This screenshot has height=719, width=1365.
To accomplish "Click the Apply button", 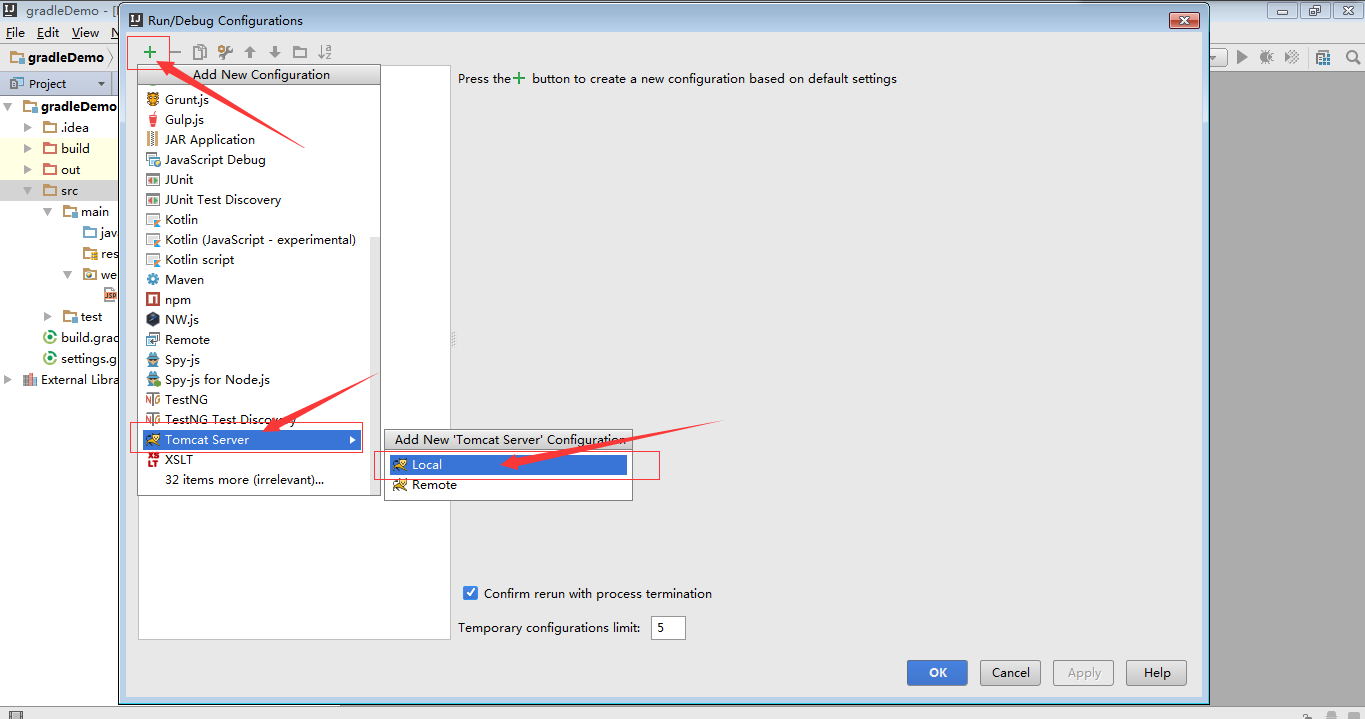I will [x=1084, y=673].
